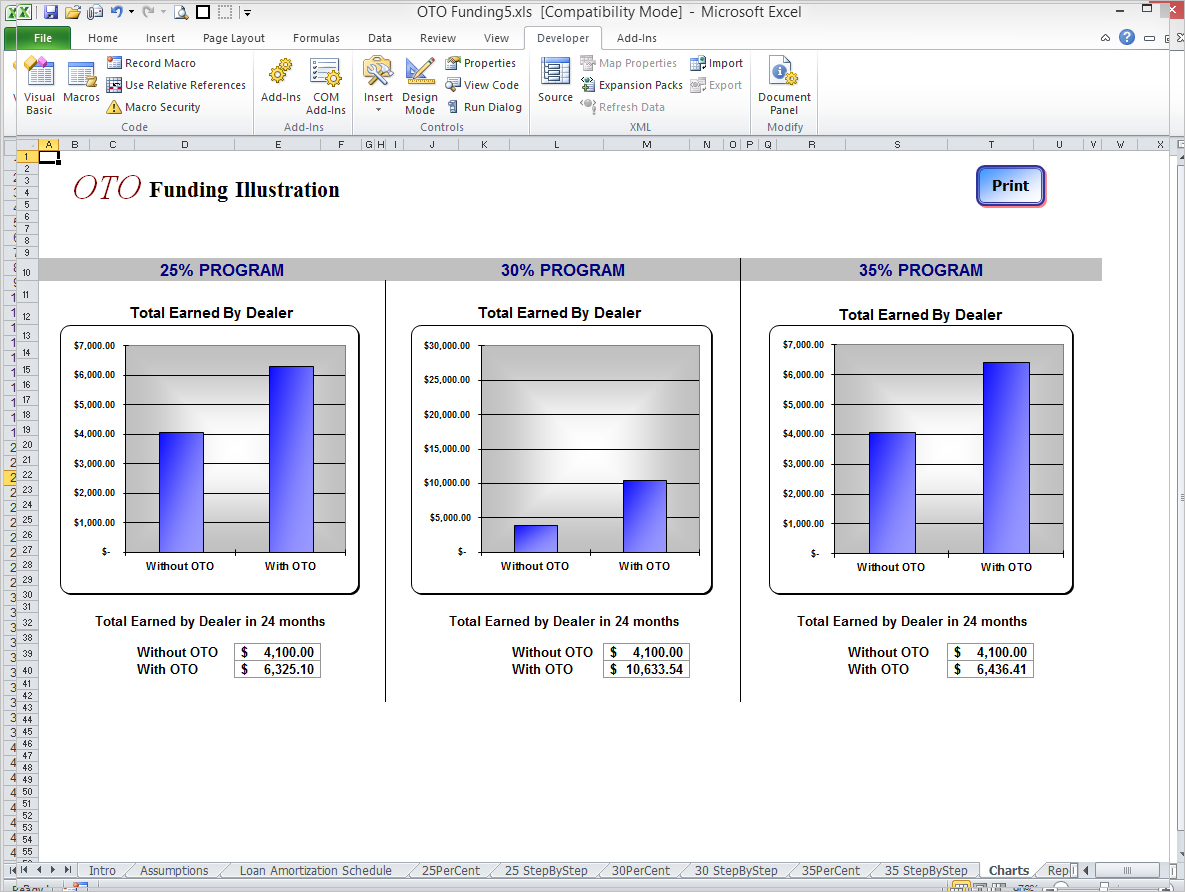Open the 35 StepByStep sheet
Screen dimensions: 1185x892
tap(926, 870)
